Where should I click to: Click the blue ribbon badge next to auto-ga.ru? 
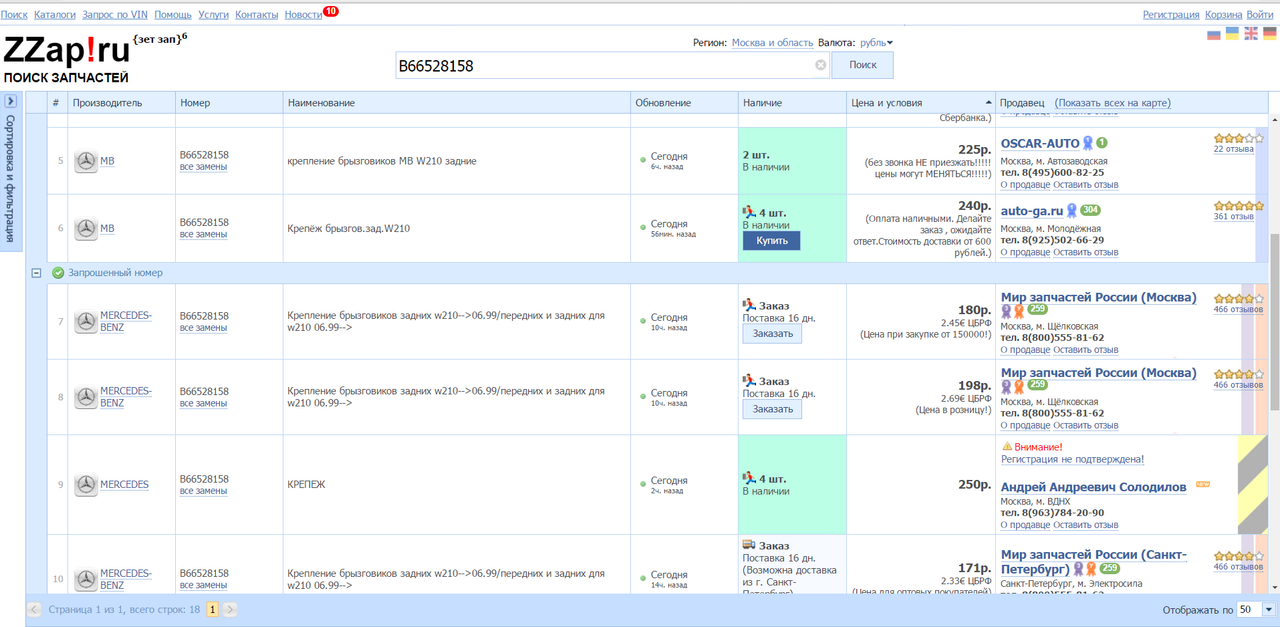coord(1071,211)
